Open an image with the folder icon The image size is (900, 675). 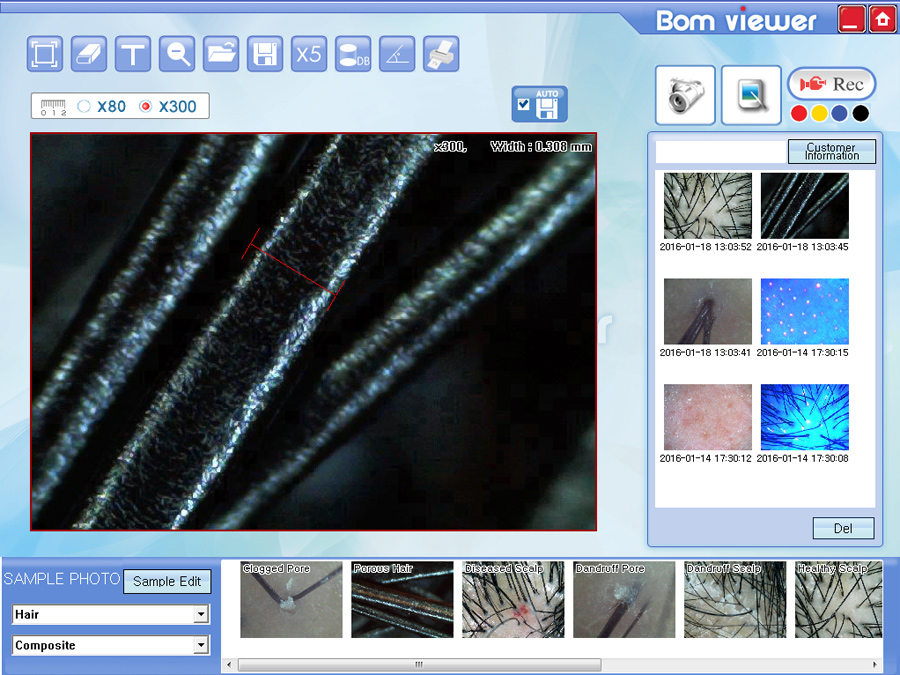point(221,54)
